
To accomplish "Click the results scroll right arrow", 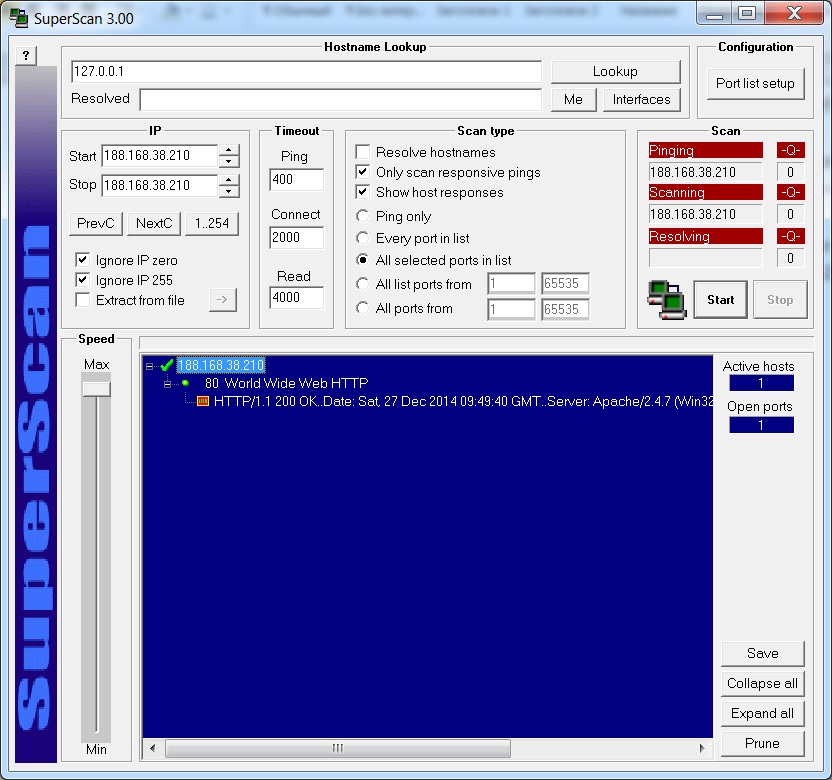I will coord(702,749).
